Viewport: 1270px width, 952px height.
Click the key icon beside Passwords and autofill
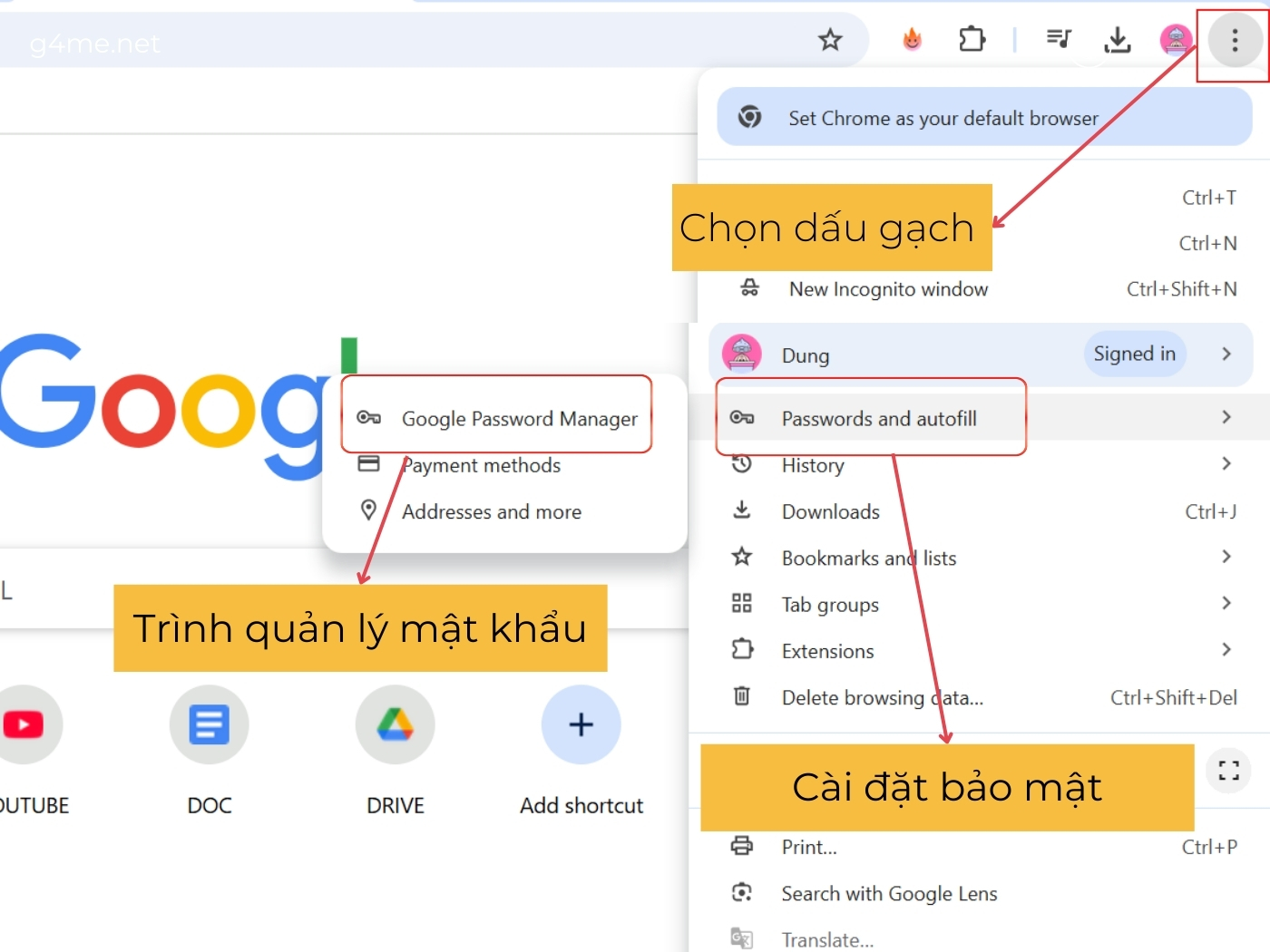742,417
